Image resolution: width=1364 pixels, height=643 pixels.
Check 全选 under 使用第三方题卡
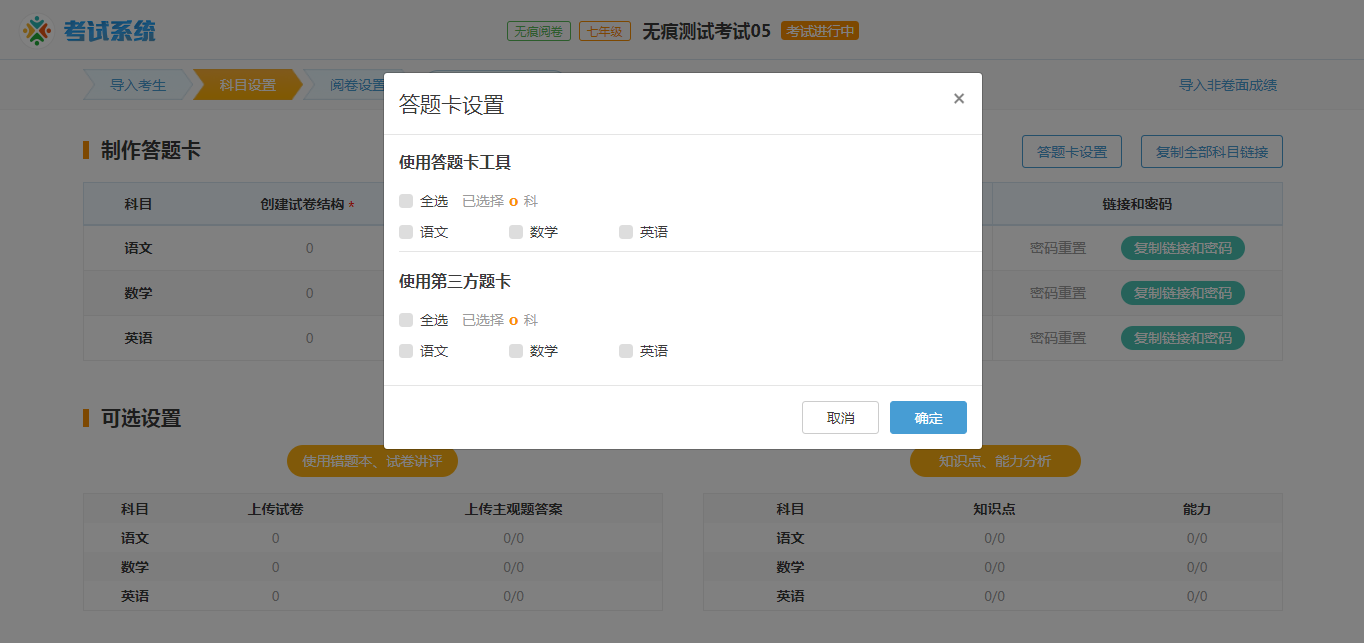point(406,320)
